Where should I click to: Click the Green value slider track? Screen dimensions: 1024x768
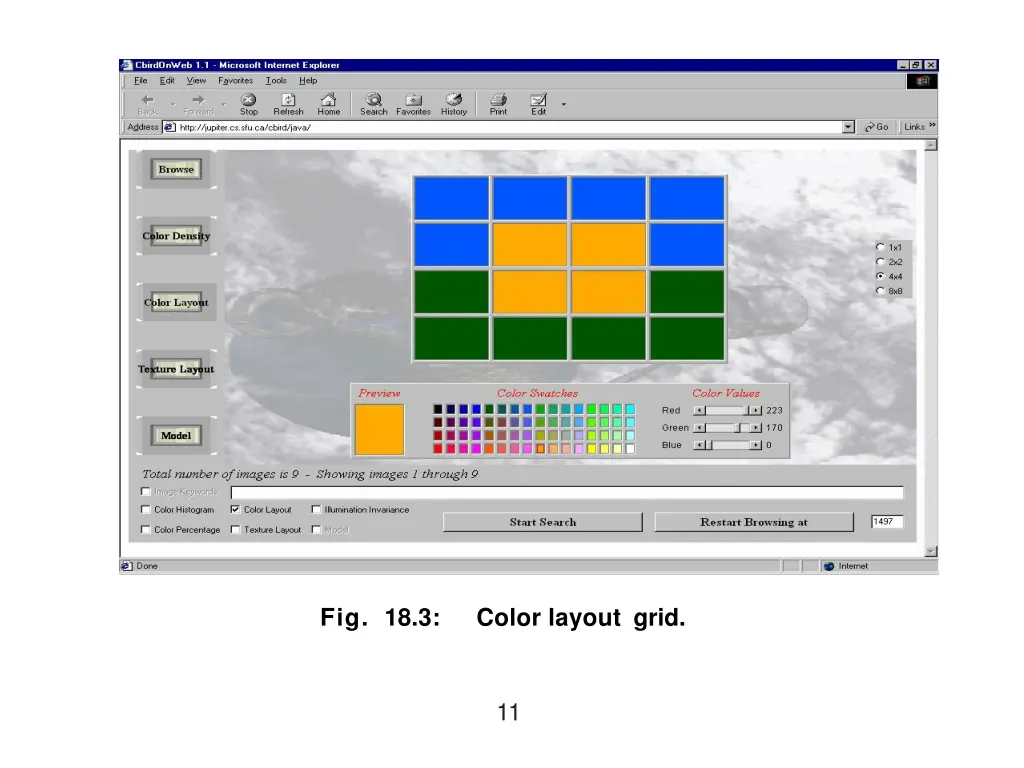coord(727,428)
